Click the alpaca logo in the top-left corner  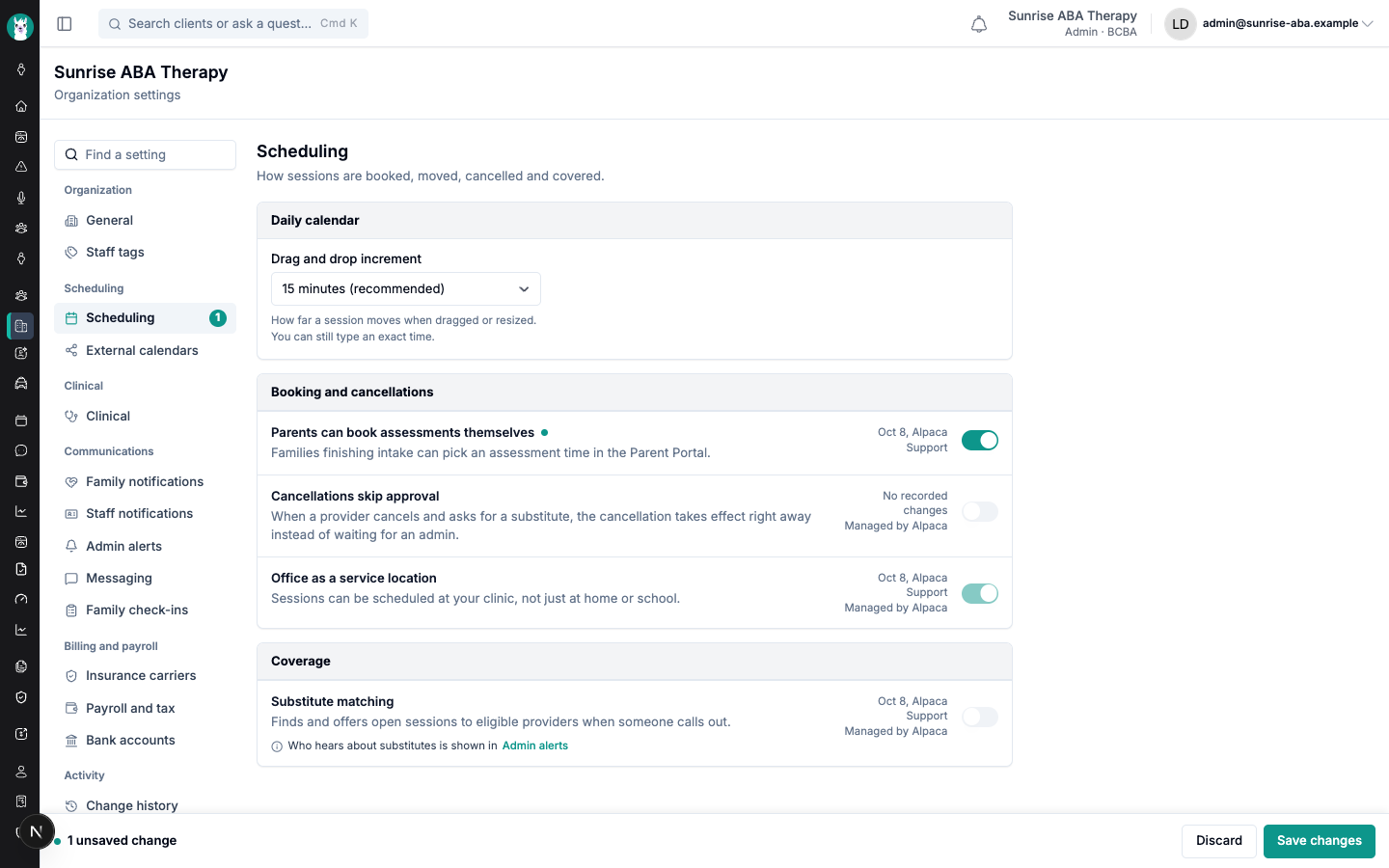[x=20, y=26]
